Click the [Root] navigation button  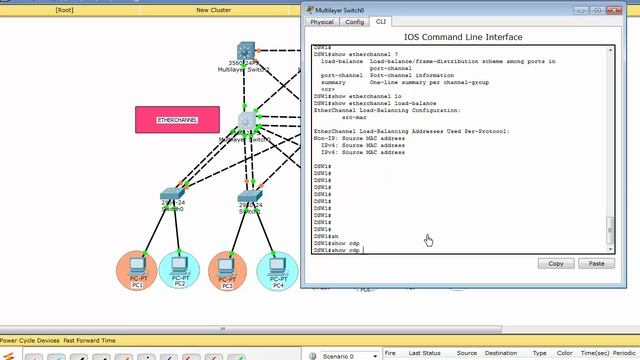[64, 10]
